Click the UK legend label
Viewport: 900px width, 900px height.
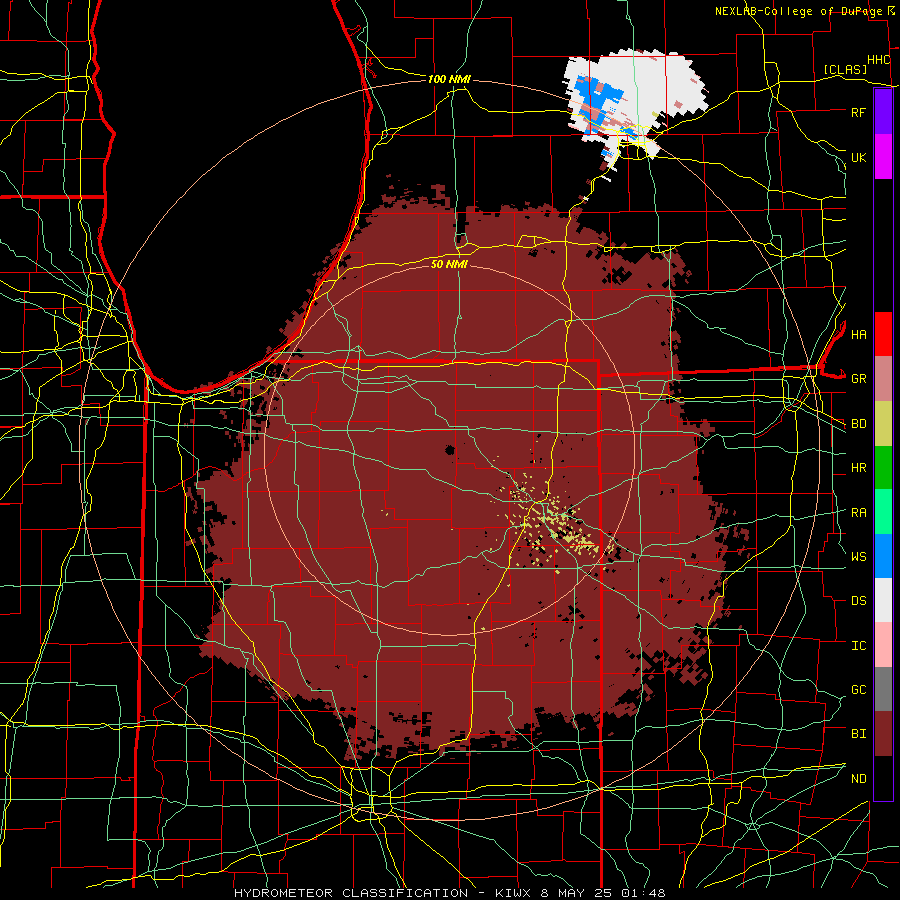(858, 157)
